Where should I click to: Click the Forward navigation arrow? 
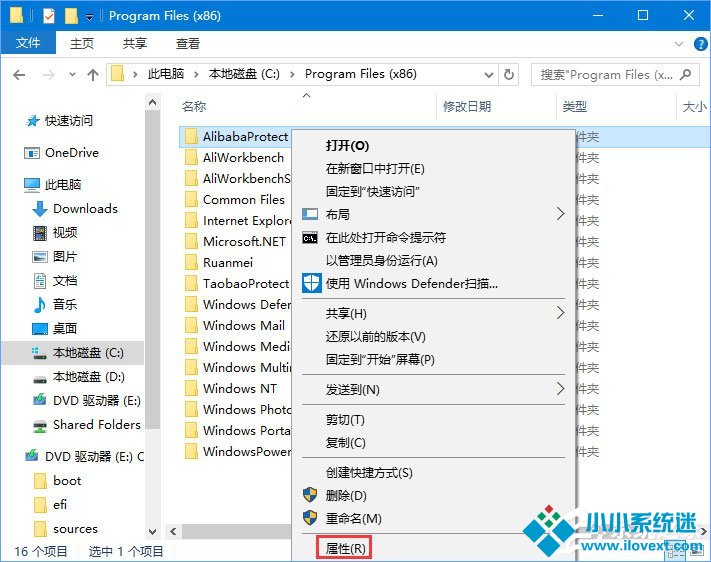[48, 74]
